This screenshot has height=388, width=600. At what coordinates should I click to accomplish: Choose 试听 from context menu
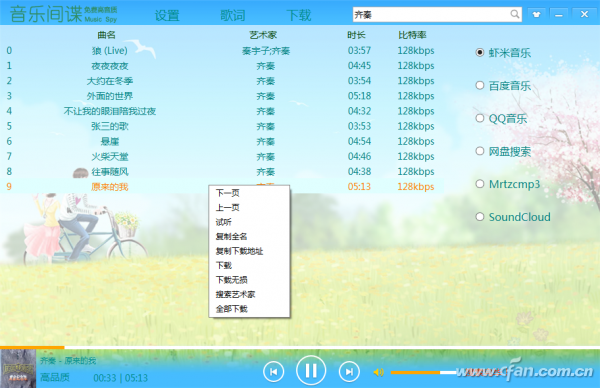pos(249,222)
